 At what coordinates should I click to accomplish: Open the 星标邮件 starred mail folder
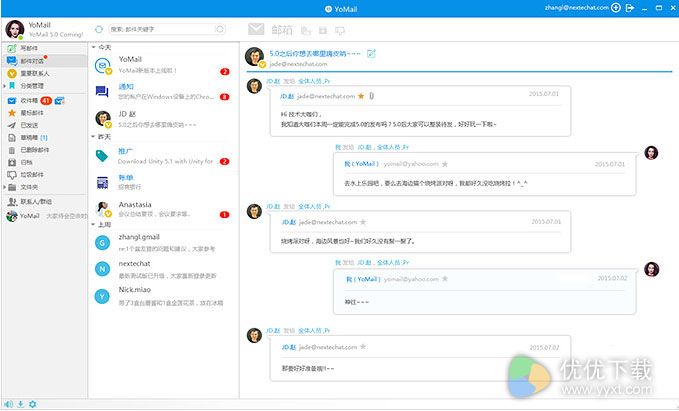[x=32, y=113]
